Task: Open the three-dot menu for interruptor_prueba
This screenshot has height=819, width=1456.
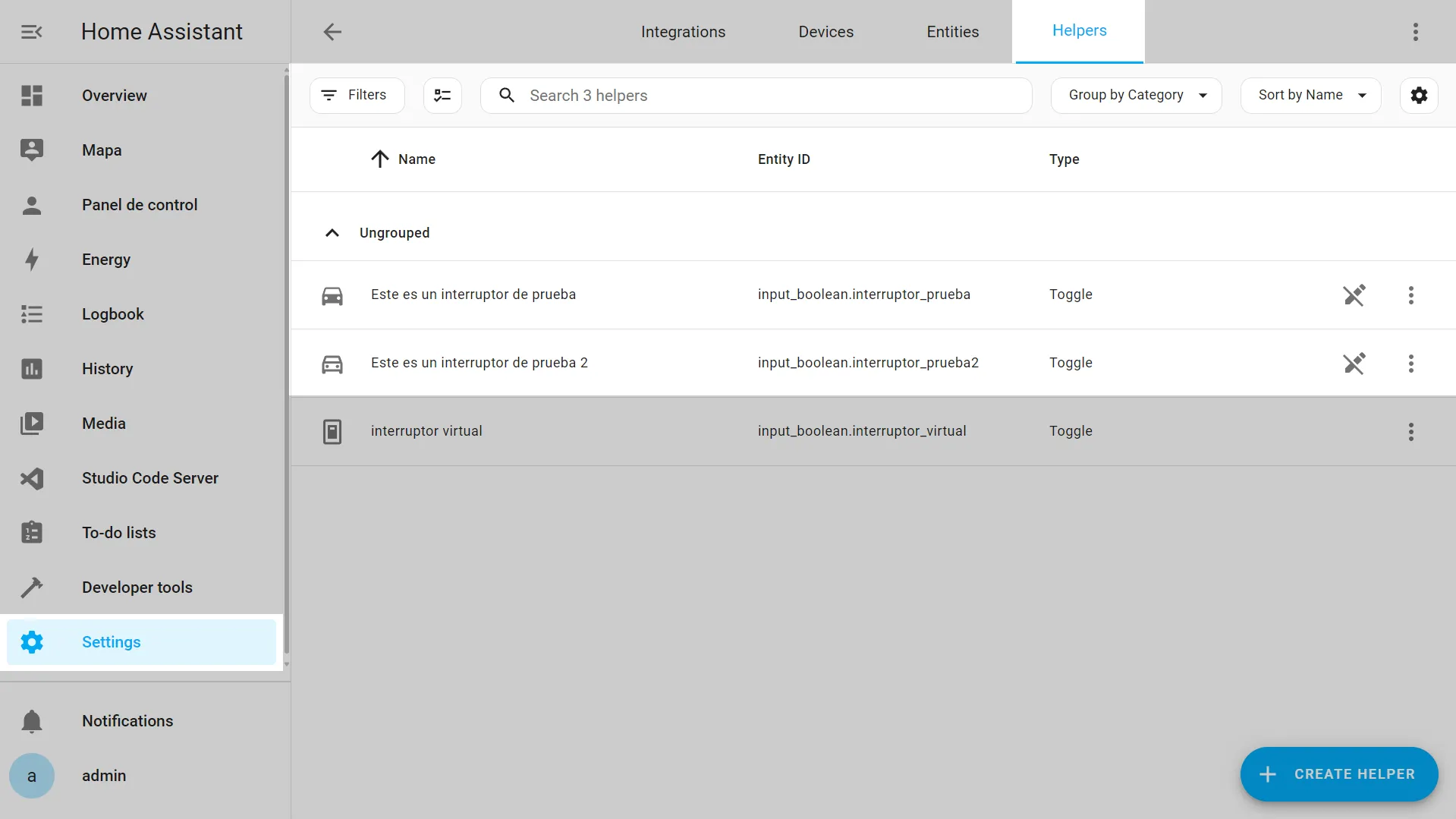Action: (1411, 295)
